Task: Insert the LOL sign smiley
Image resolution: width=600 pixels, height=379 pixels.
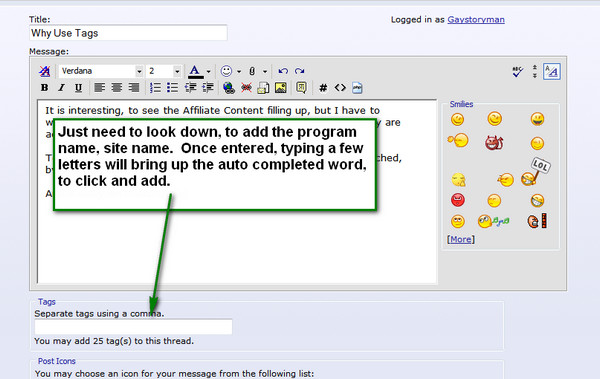Action: (535, 172)
